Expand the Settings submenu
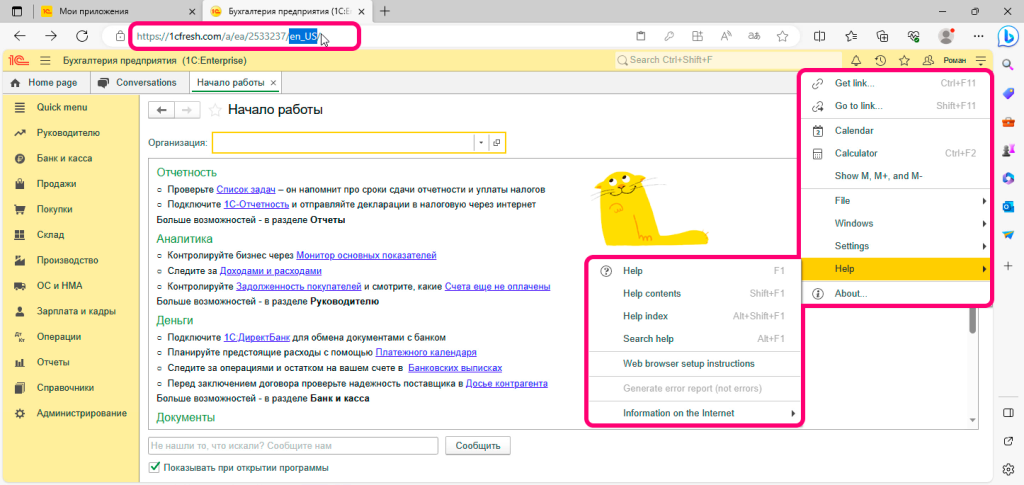 (x=895, y=246)
